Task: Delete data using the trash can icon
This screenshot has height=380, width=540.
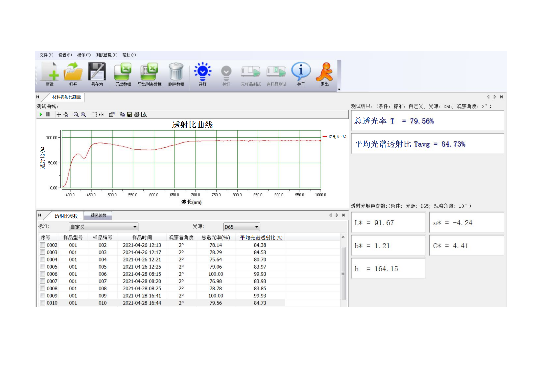Action: pos(176,71)
